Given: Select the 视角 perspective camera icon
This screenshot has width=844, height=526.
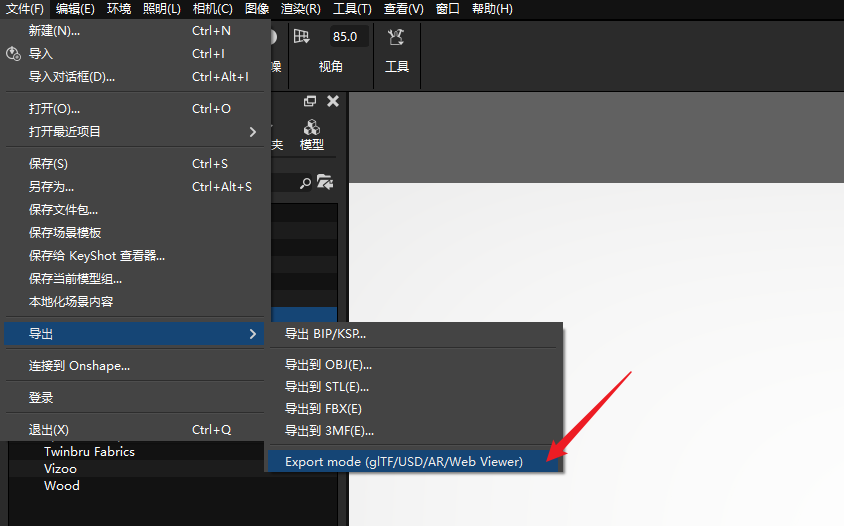Looking at the screenshot, I should click(301, 37).
